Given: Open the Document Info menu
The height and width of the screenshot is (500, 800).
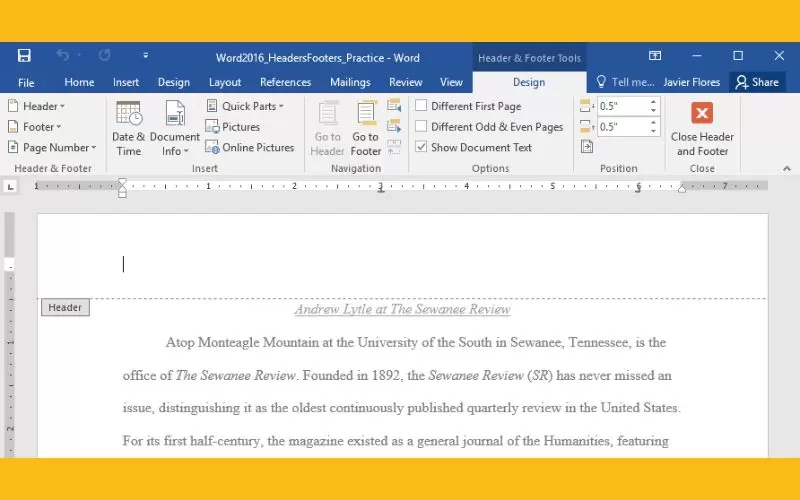Looking at the screenshot, I should [174, 129].
